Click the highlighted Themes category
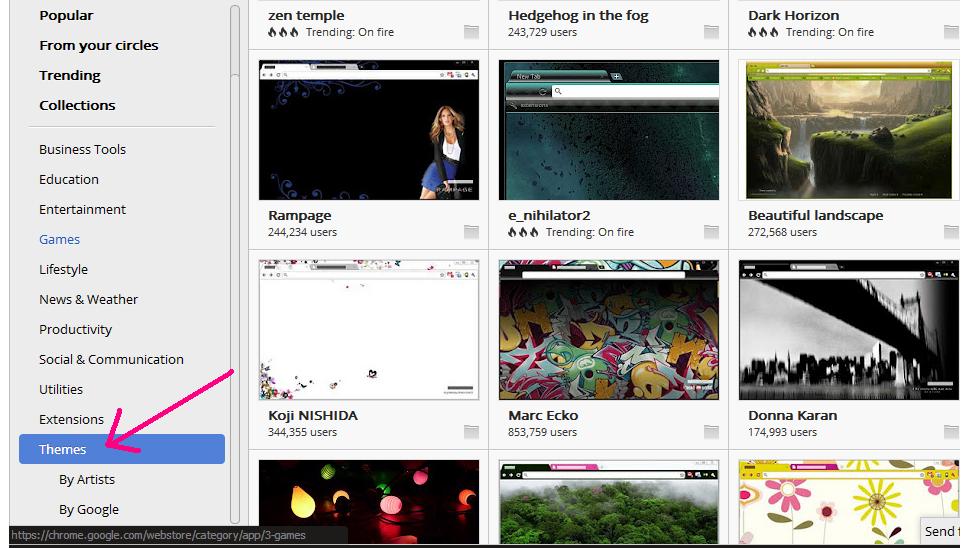The width and height of the screenshot is (962, 548). point(122,449)
